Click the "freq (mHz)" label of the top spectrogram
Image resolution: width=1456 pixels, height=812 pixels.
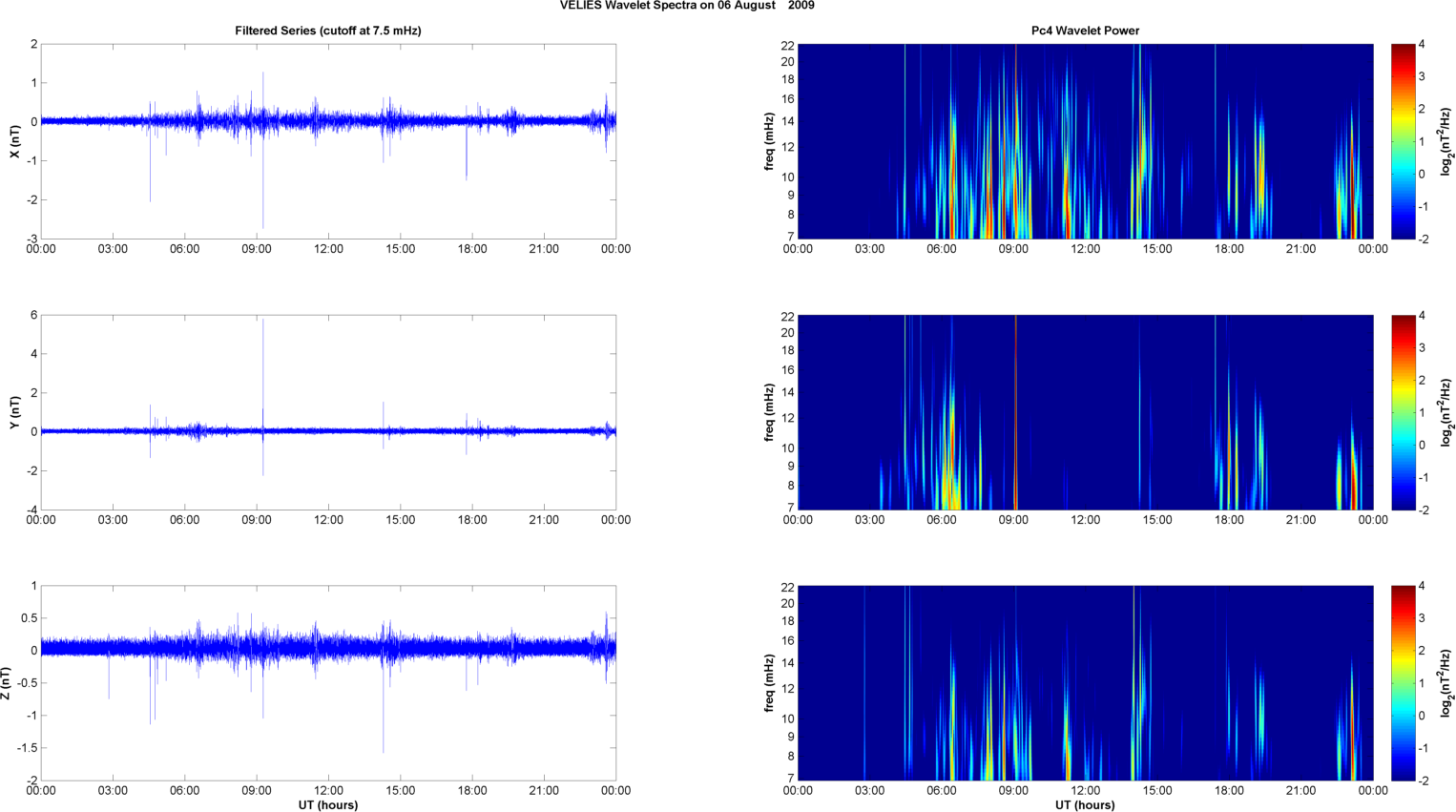click(769, 141)
